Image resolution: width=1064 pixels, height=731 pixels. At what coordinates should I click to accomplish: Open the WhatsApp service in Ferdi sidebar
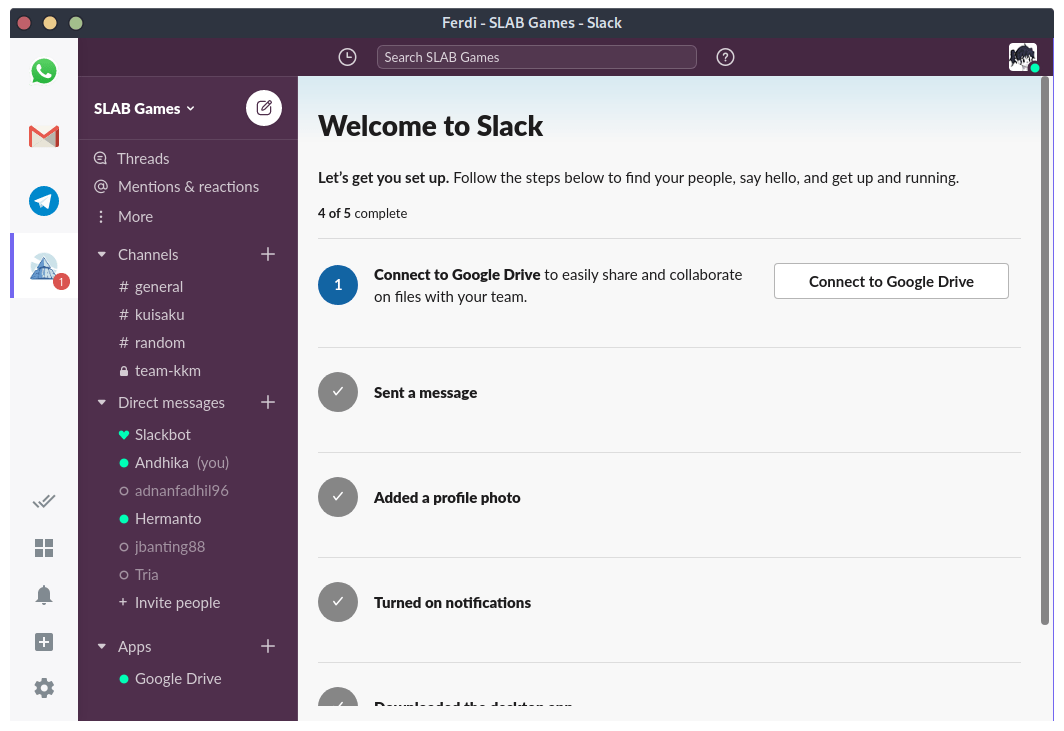pyautogui.click(x=44, y=71)
